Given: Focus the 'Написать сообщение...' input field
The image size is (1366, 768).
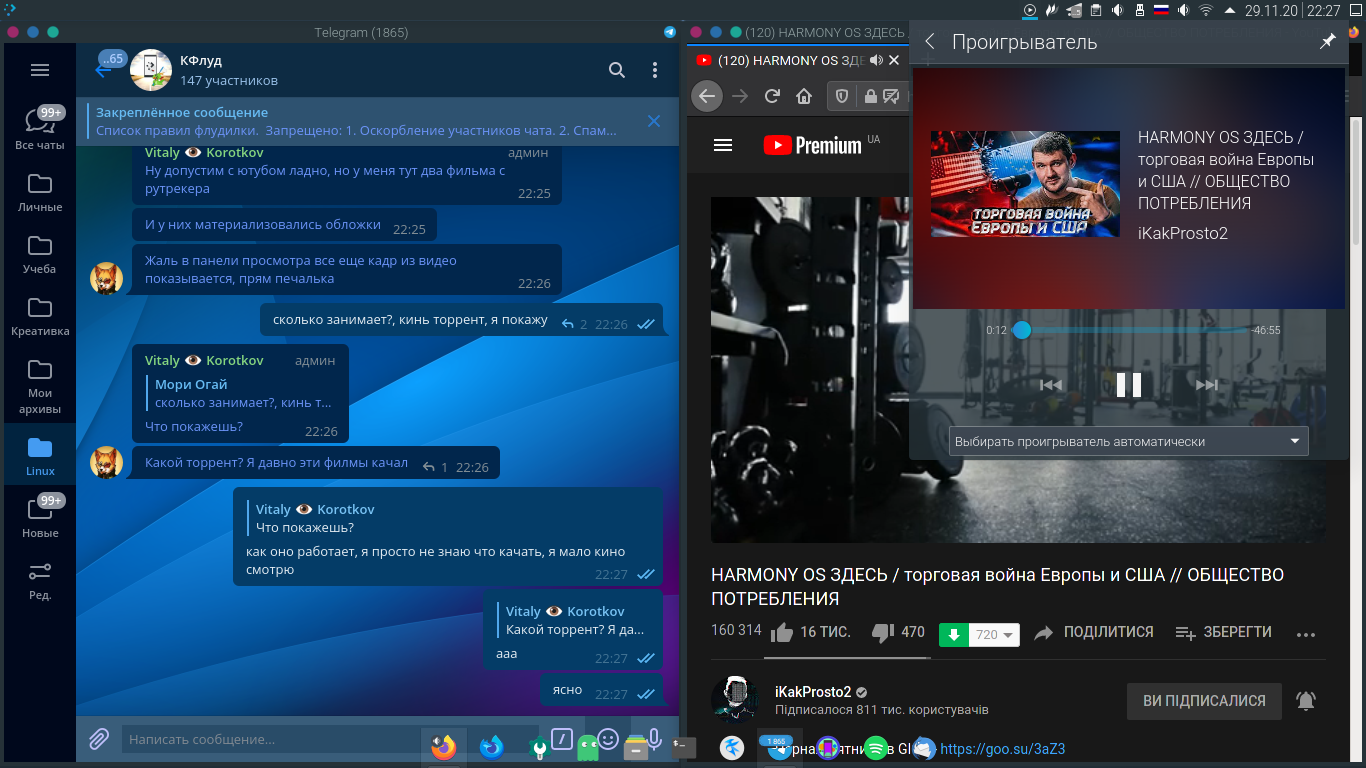Looking at the screenshot, I should 330,739.
